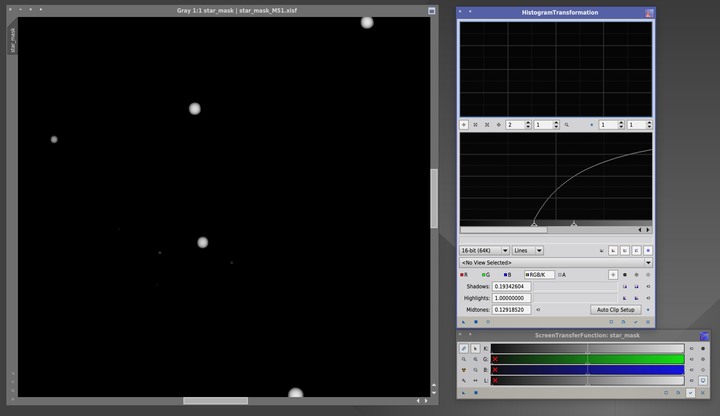This screenshot has height=416, width=720.
Task: Click the vertical zoom spinner showing 1 beside the 2
Action: 546,124
